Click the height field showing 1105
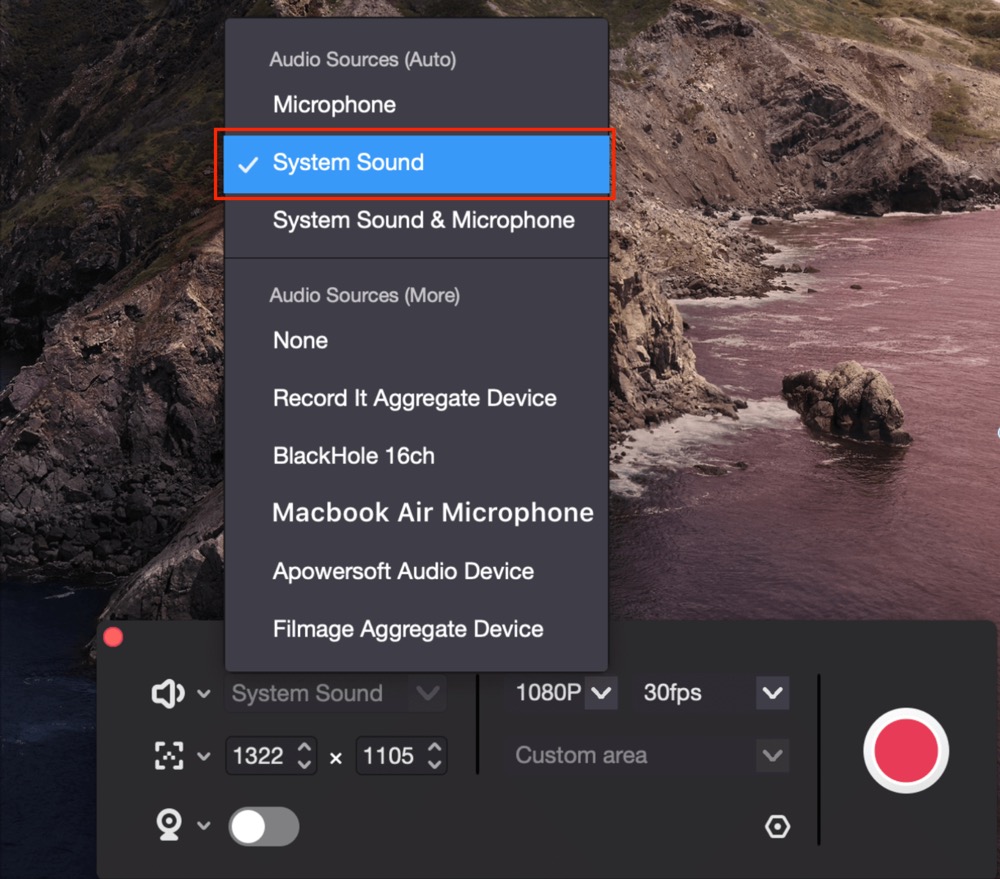1000x879 pixels. point(401,756)
